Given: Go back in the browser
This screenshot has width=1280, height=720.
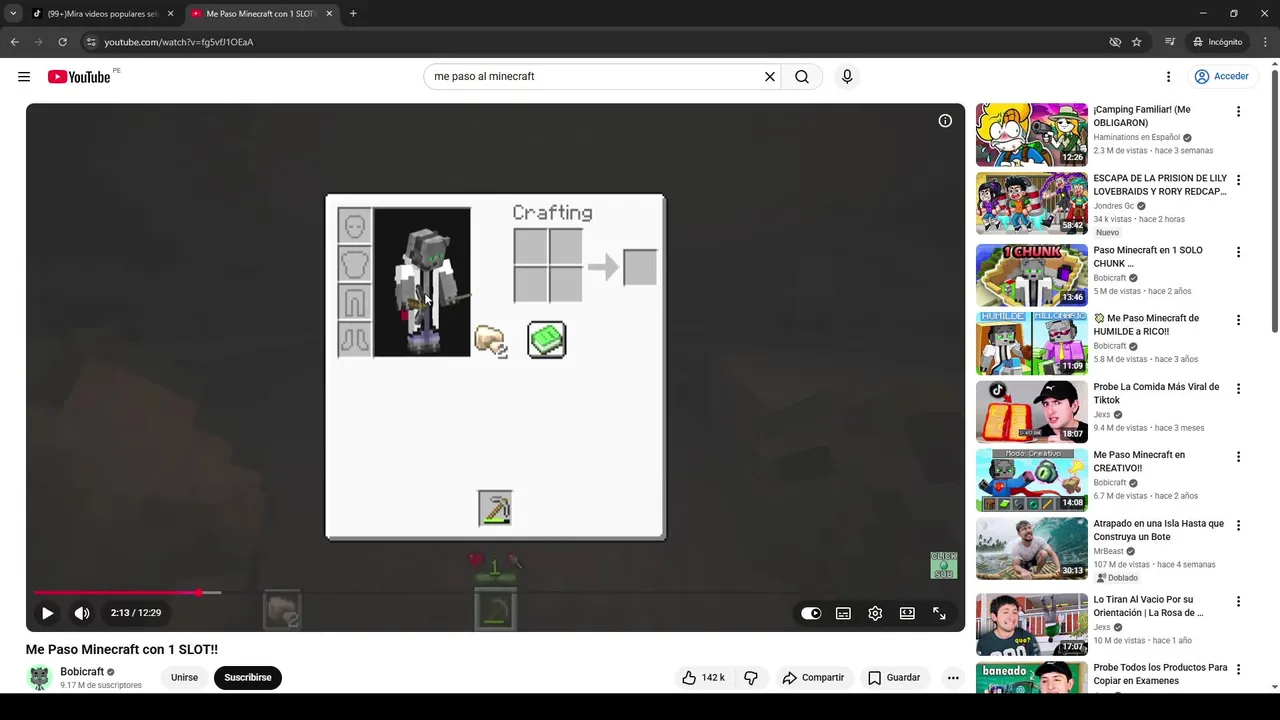Looking at the screenshot, I should point(14,42).
